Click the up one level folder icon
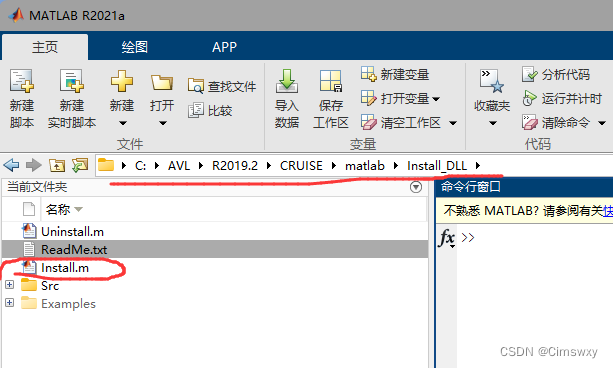Image resolution: width=613 pixels, height=368 pixels. click(x=57, y=165)
